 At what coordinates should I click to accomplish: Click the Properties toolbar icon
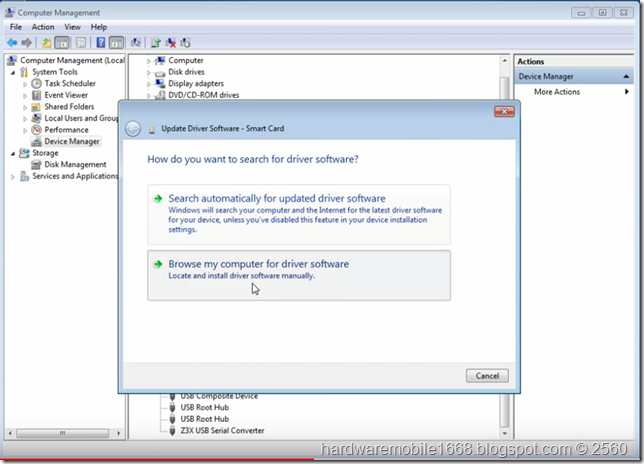pos(81,42)
